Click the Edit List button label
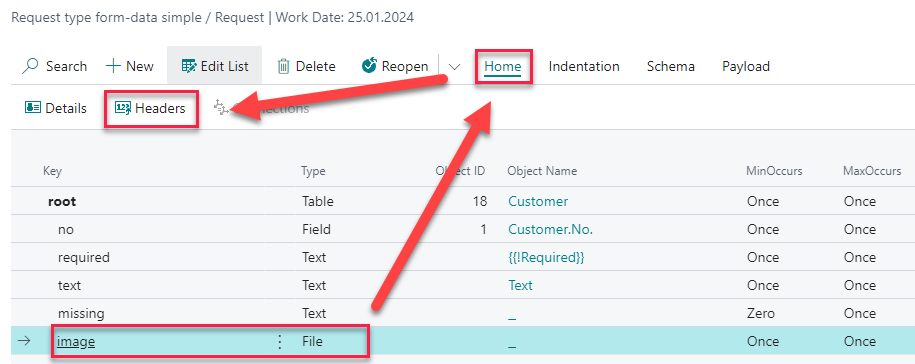The height and width of the screenshot is (364, 915). tap(225, 66)
